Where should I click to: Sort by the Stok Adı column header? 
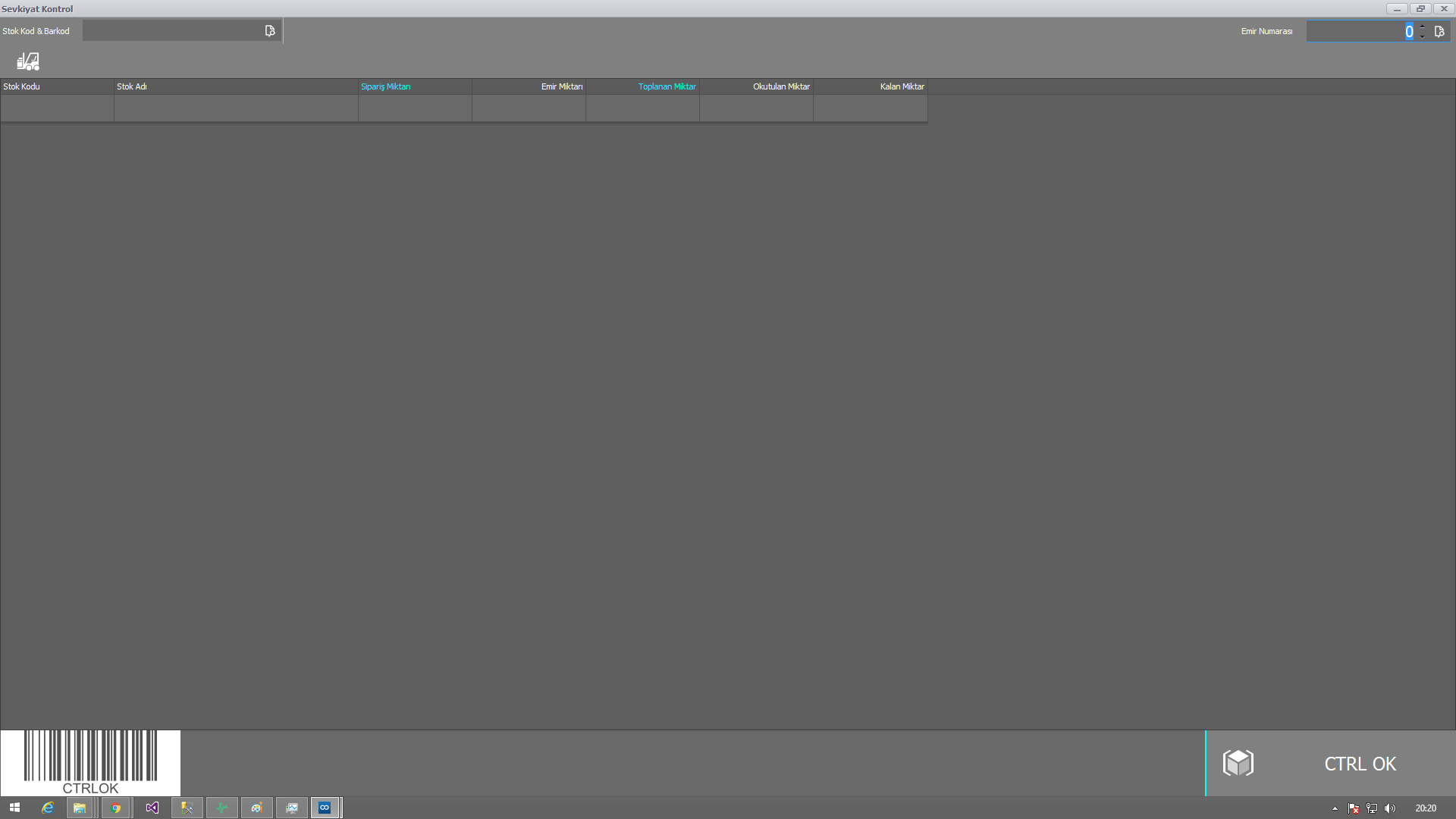[236, 86]
